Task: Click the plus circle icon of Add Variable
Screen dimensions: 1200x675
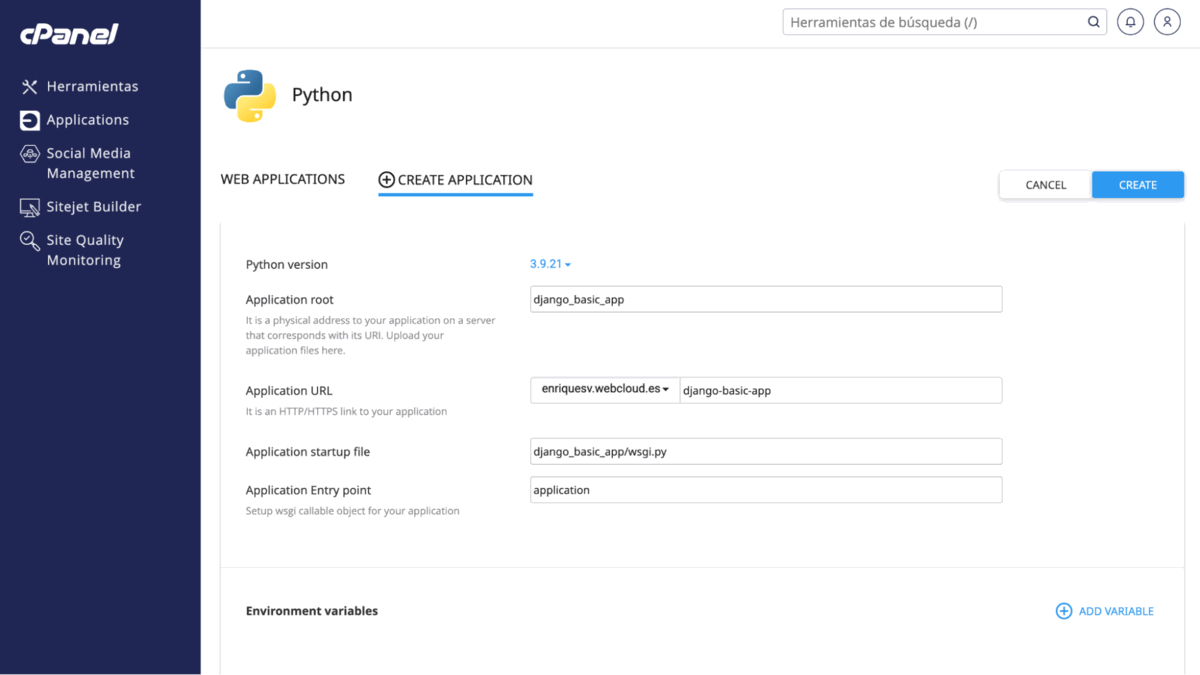Action: click(x=1064, y=611)
